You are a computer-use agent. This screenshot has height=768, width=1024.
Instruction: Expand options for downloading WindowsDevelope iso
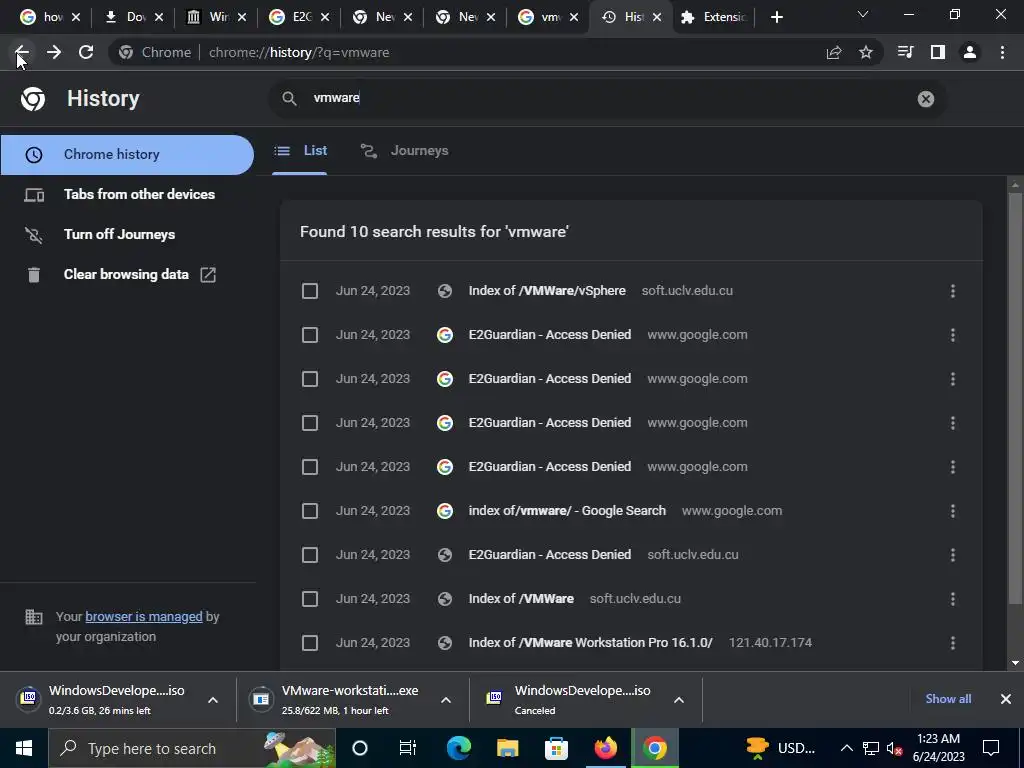pos(213,700)
